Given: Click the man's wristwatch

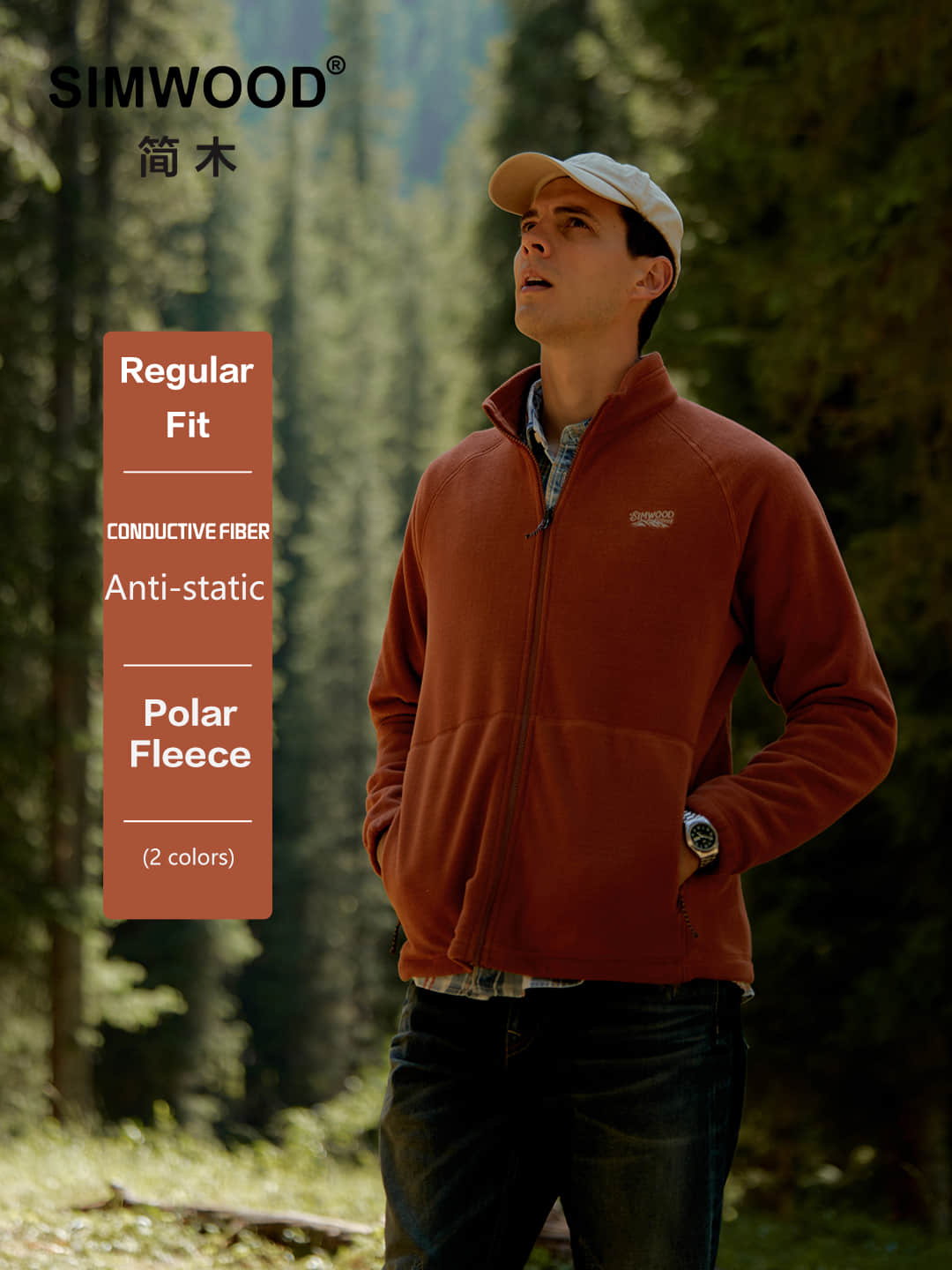Looking at the screenshot, I should tap(701, 837).
